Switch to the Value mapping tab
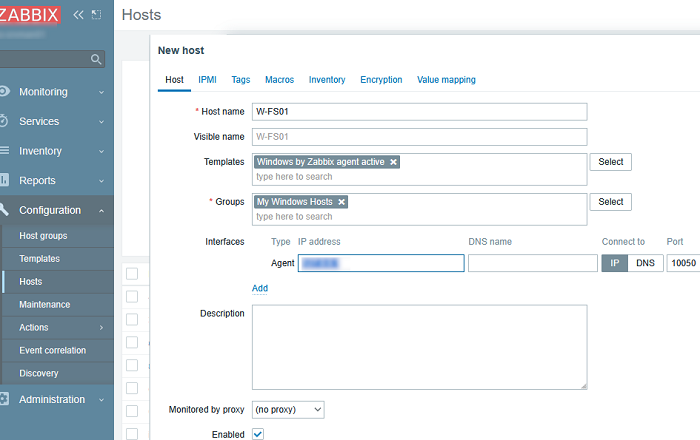 click(446, 80)
